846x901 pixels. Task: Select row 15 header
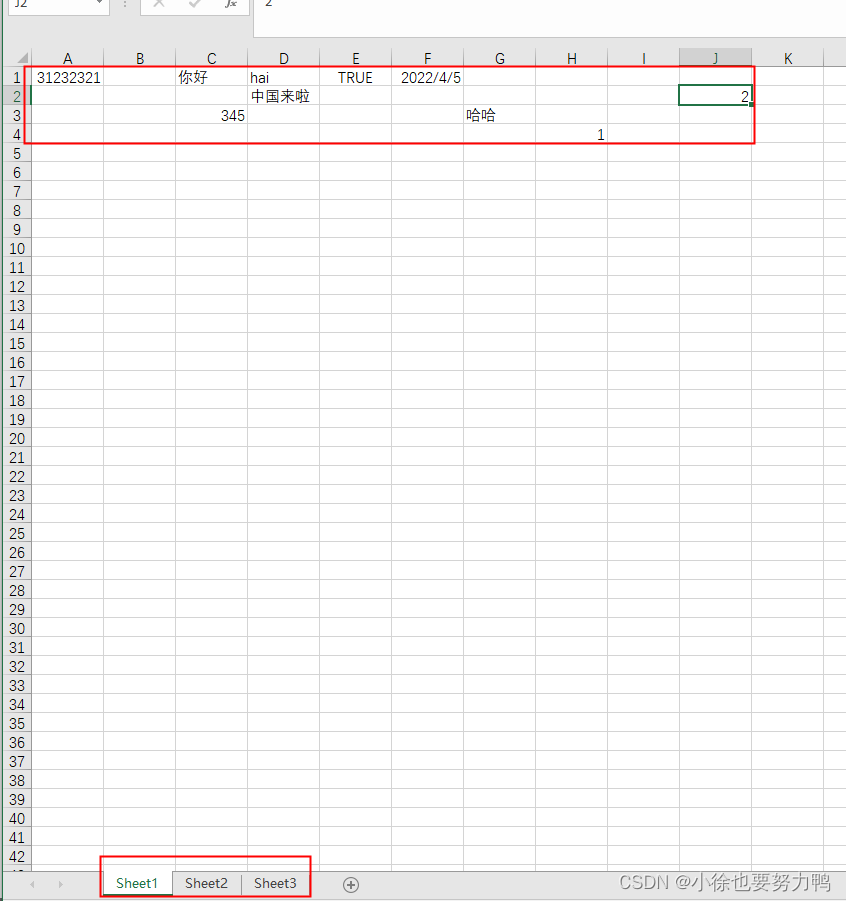[17, 344]
